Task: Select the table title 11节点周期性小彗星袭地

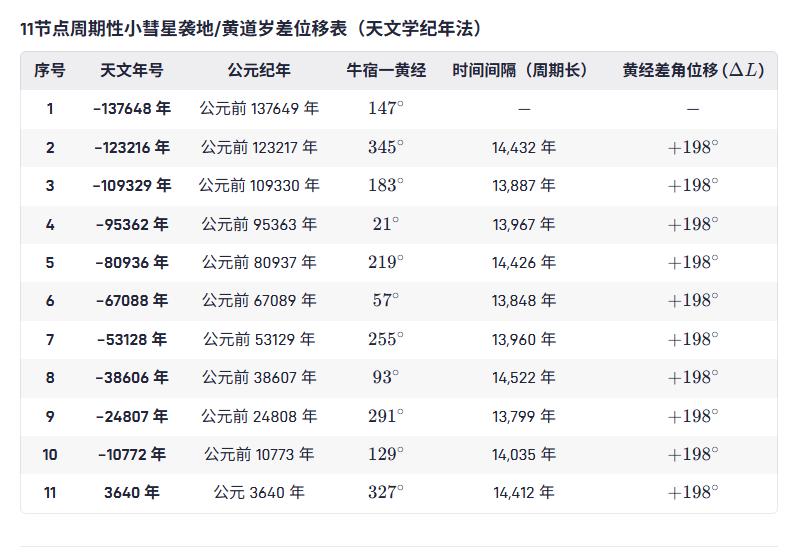Action: pos(118,28)
